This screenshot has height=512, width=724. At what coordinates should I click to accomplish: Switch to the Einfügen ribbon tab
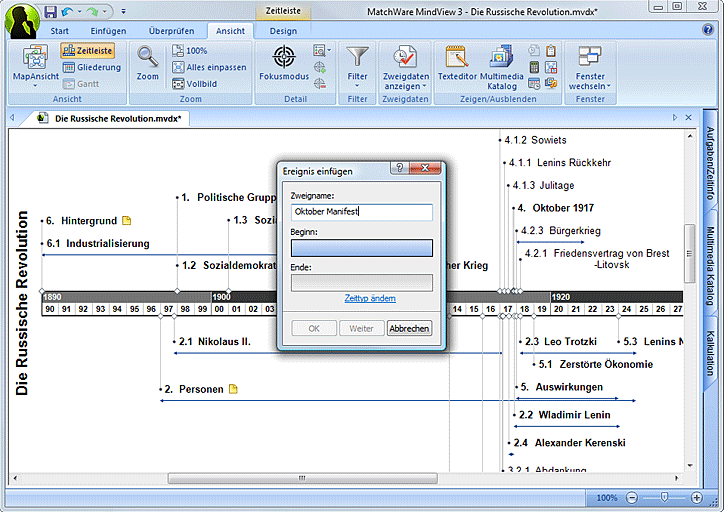pyautogui.click(x=108, y=31)
